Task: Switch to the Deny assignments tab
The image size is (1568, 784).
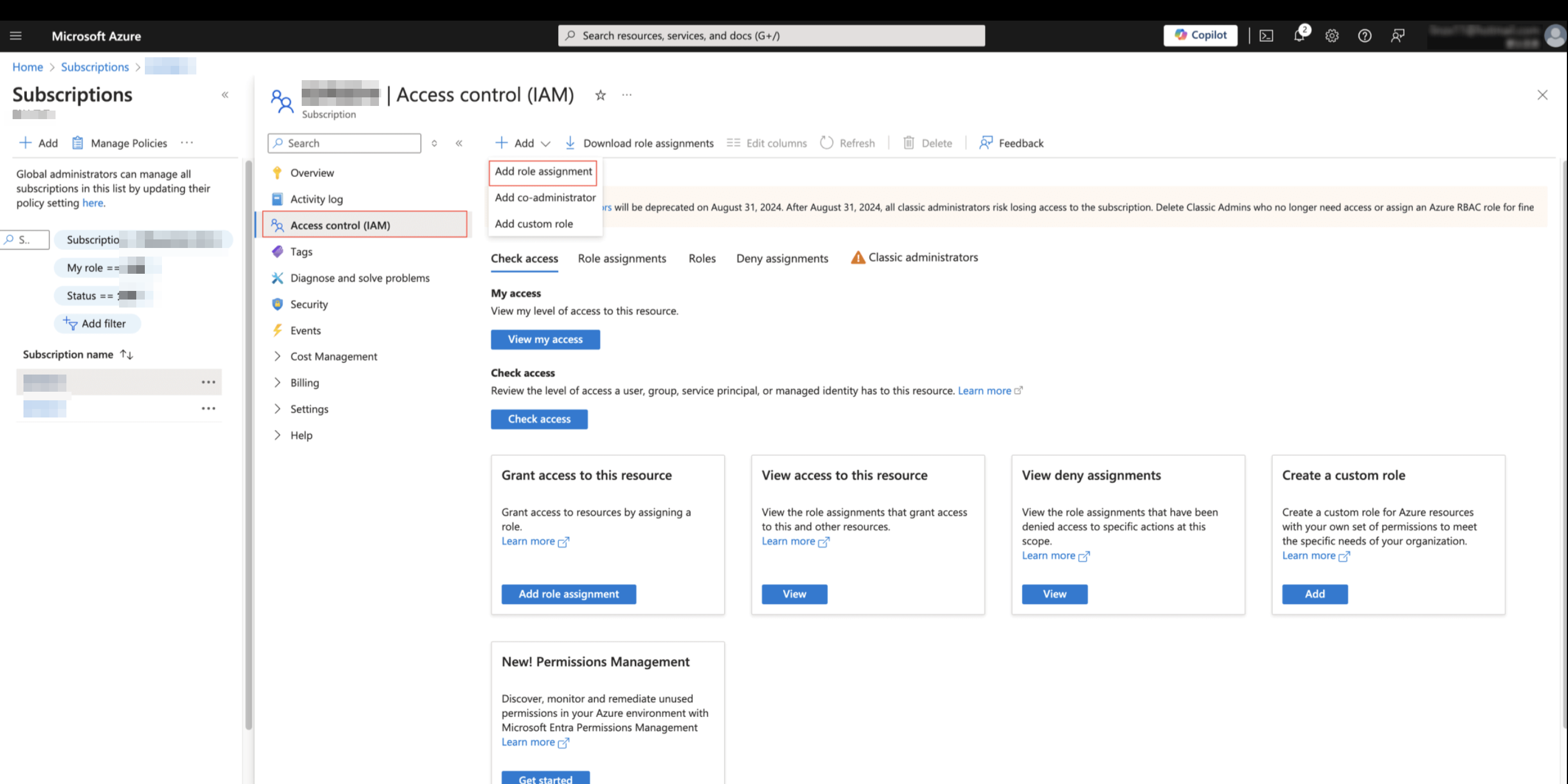Action: (782, 259)
